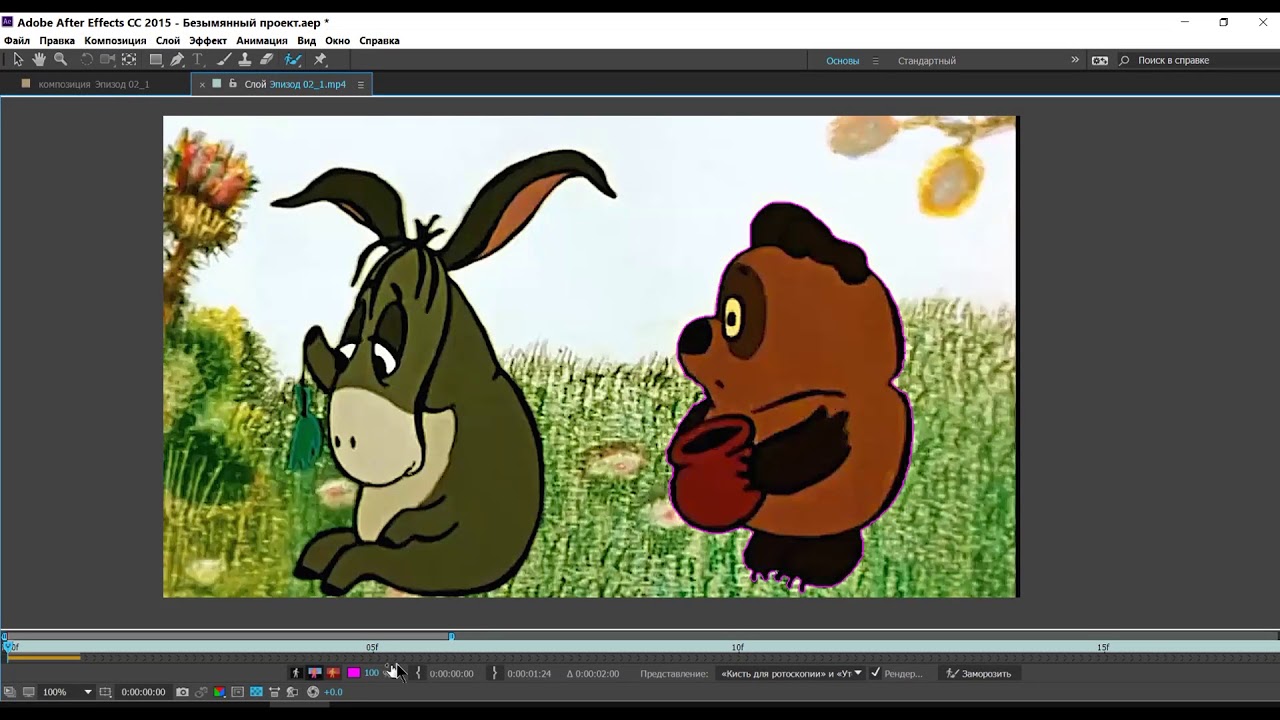
Task: Toggle Alpha Overlay view button
Action: (333, 673)
